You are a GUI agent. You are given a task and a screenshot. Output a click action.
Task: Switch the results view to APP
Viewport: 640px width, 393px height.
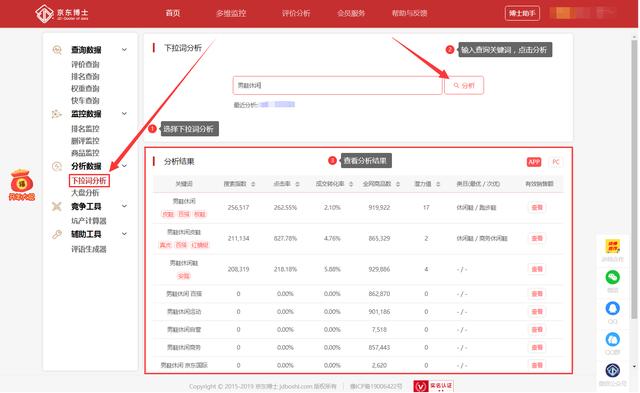(x=534, y=162)
